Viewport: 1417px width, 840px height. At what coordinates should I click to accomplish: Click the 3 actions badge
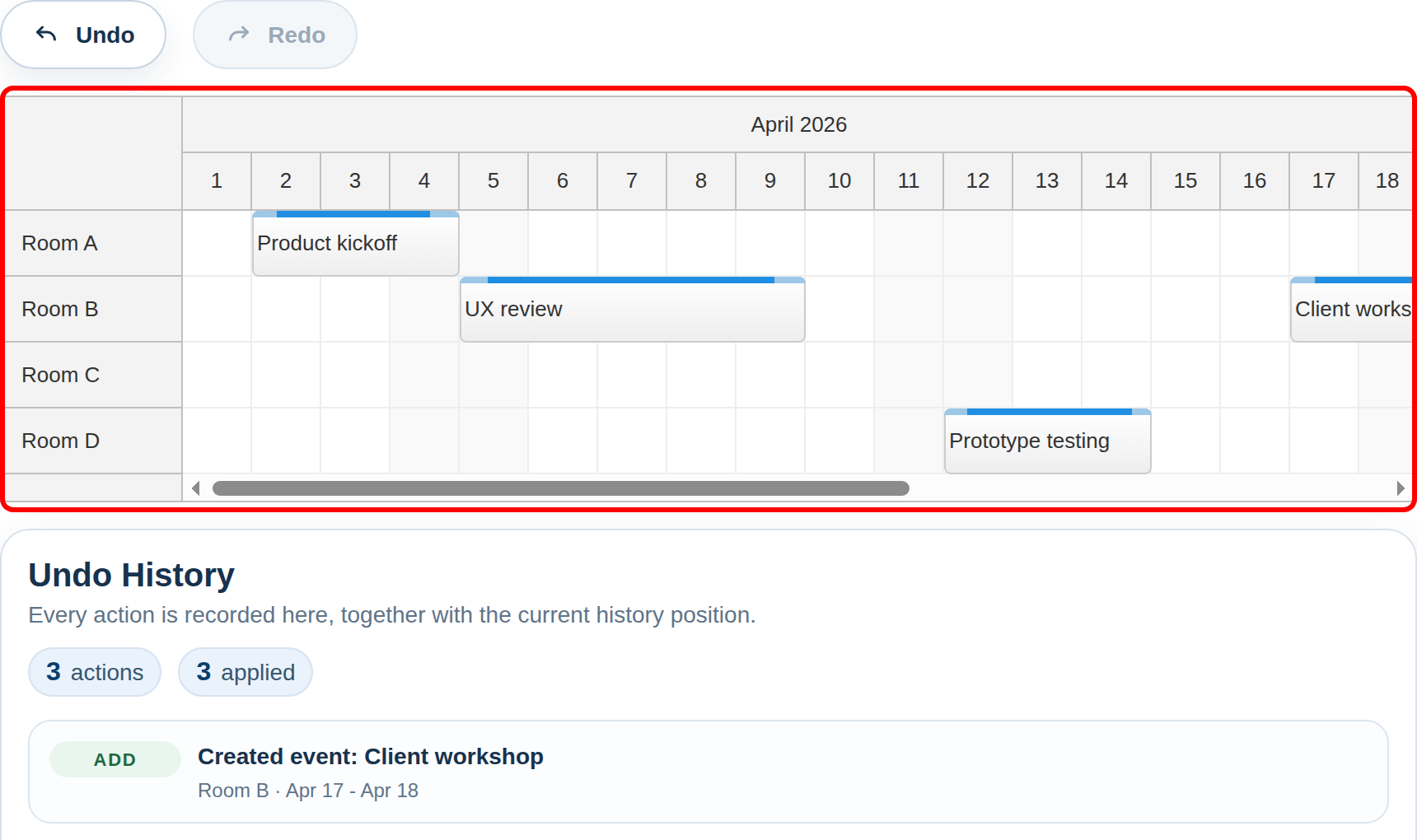[94, 672]
